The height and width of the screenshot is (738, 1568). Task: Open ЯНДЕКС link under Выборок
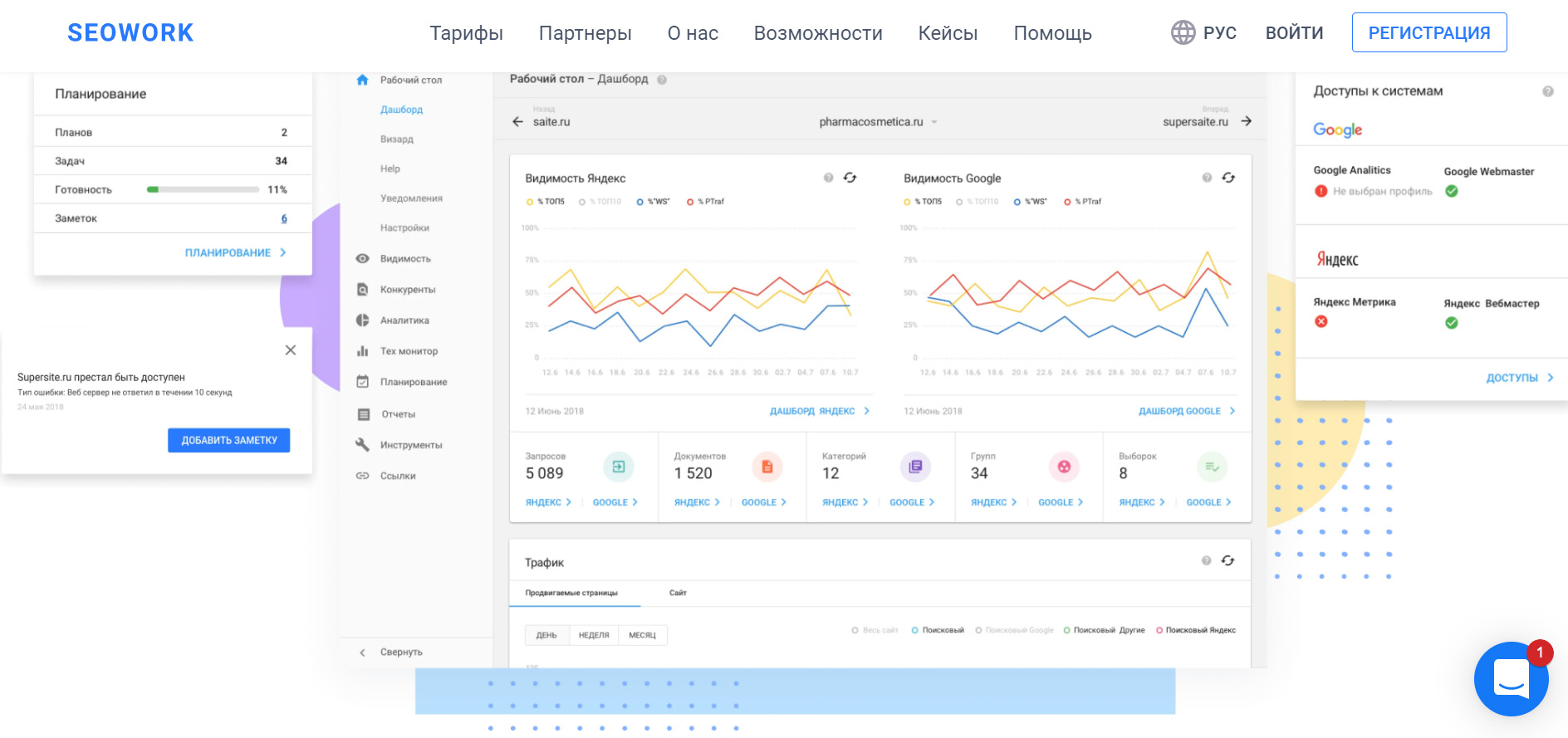tap(1142, 502)
